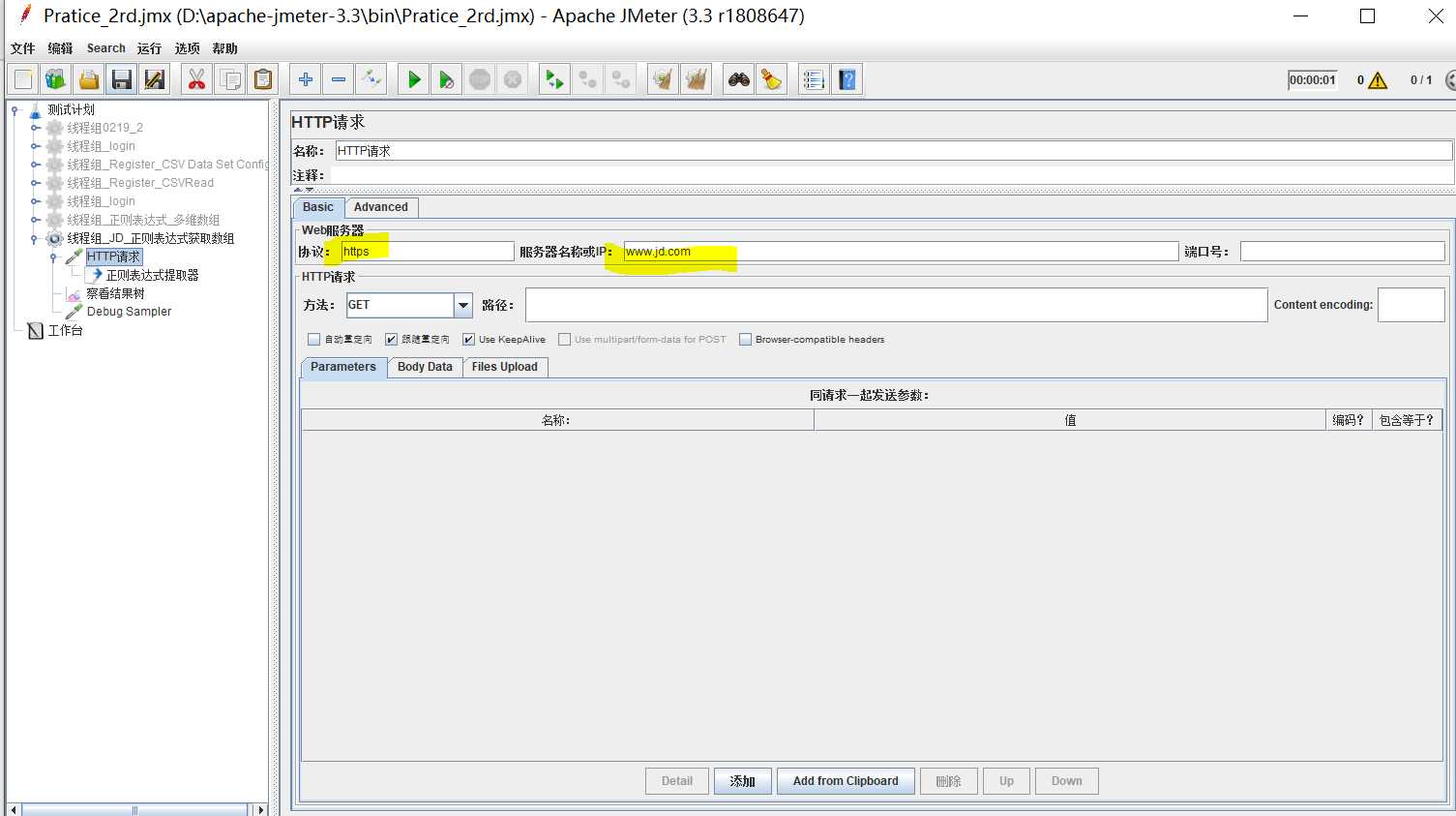Viewport: 1456px width, 816px height.
Task: Click into the 路径 path field
Action: coord(896,305)
